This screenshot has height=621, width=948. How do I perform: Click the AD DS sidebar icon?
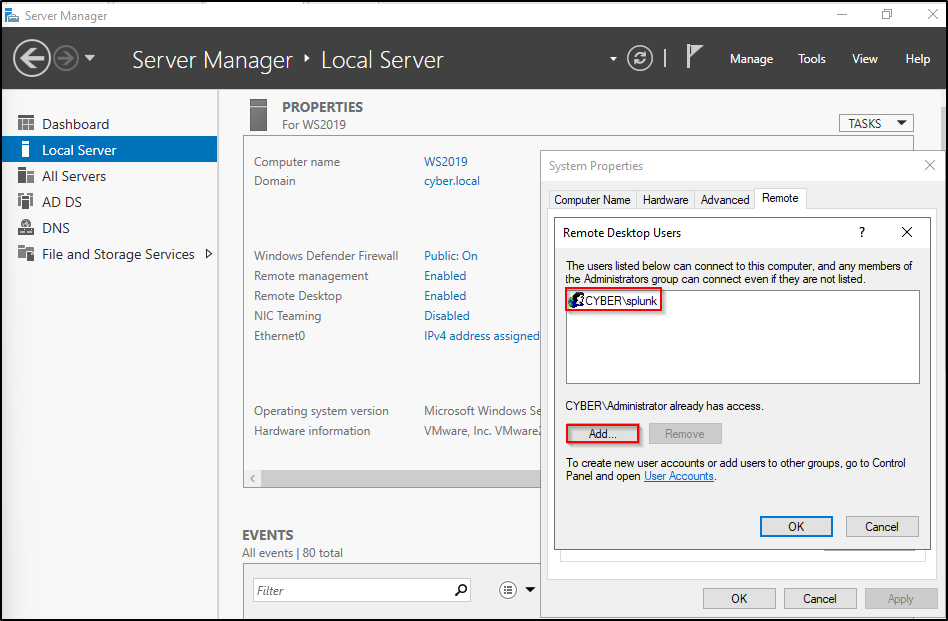(26, 201)
